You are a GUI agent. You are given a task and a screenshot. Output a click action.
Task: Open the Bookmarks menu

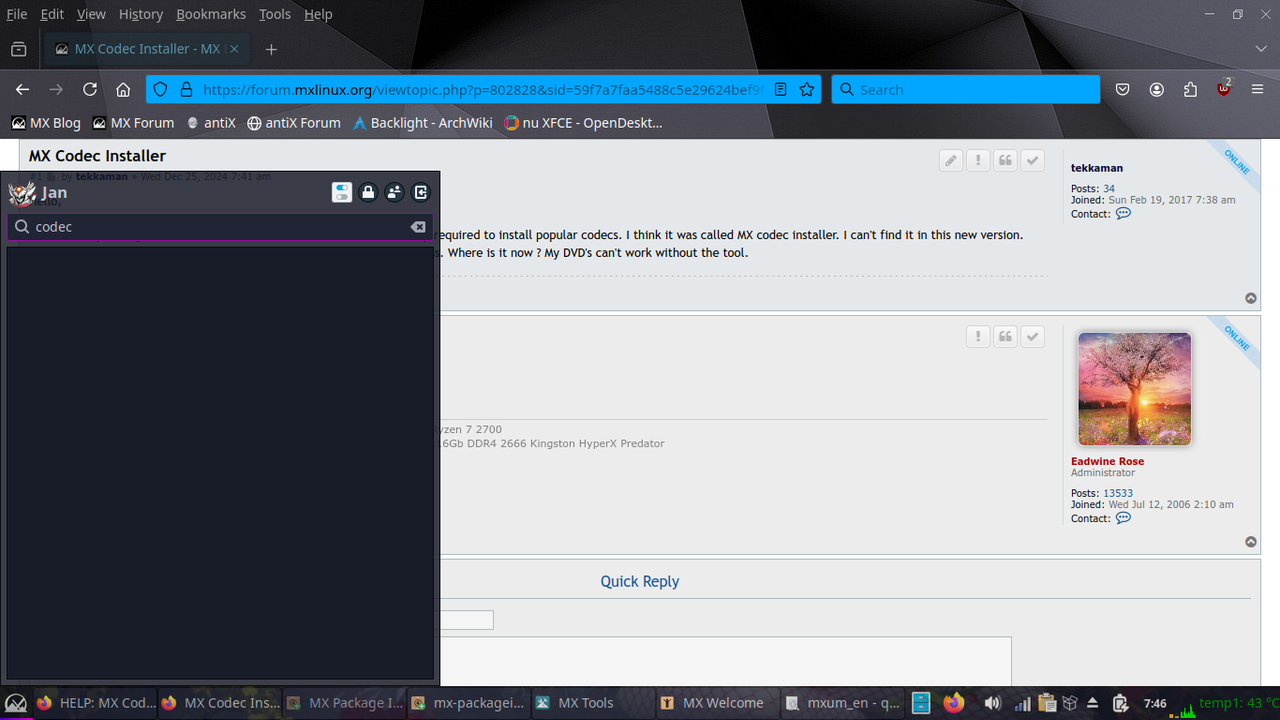(x=211, y=14)
